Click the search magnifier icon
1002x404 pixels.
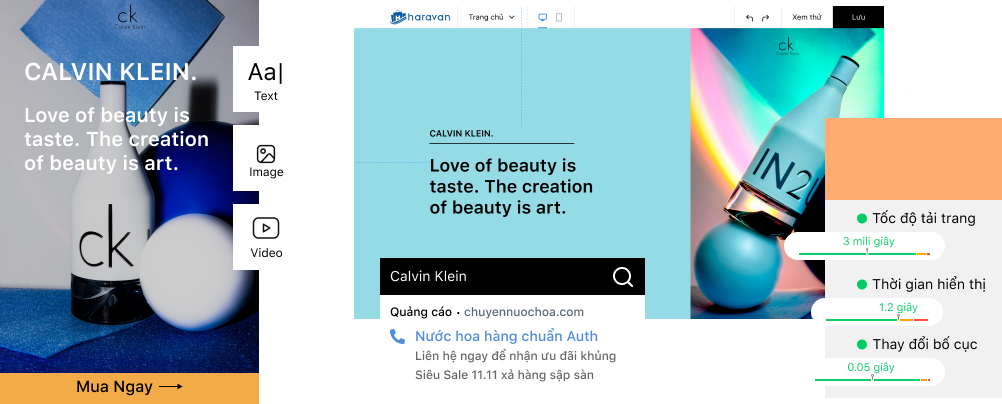(x=622, y=276)
